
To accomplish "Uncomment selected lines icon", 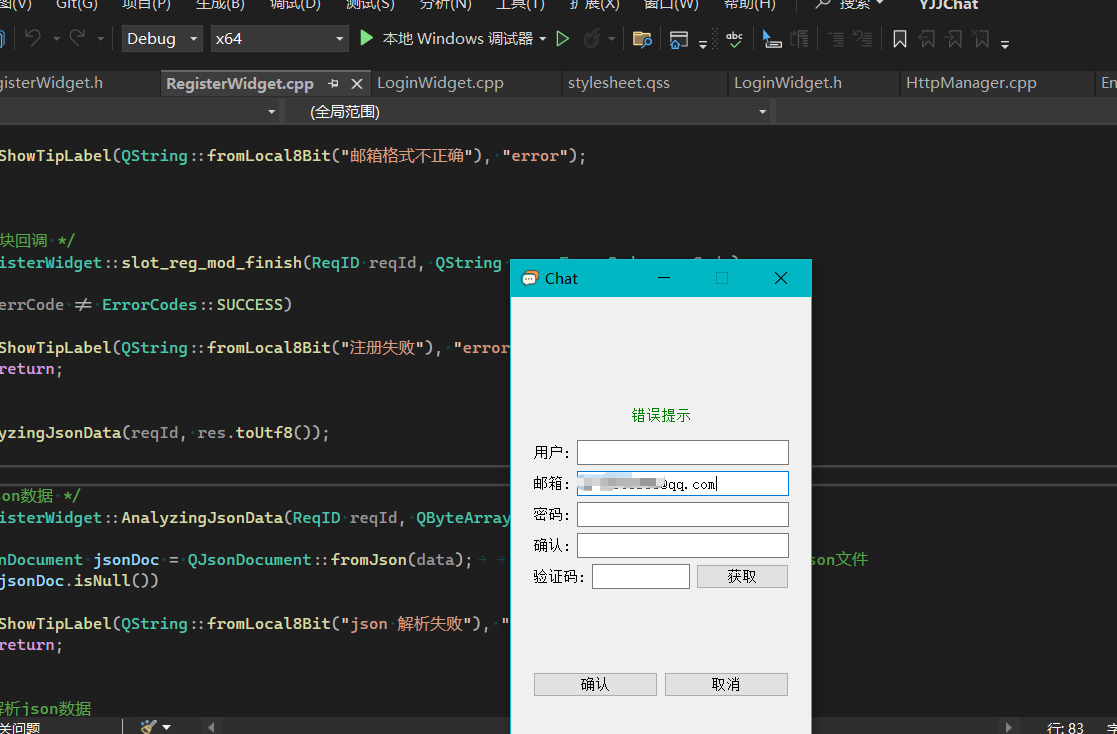I will click(x=863, y=39).
